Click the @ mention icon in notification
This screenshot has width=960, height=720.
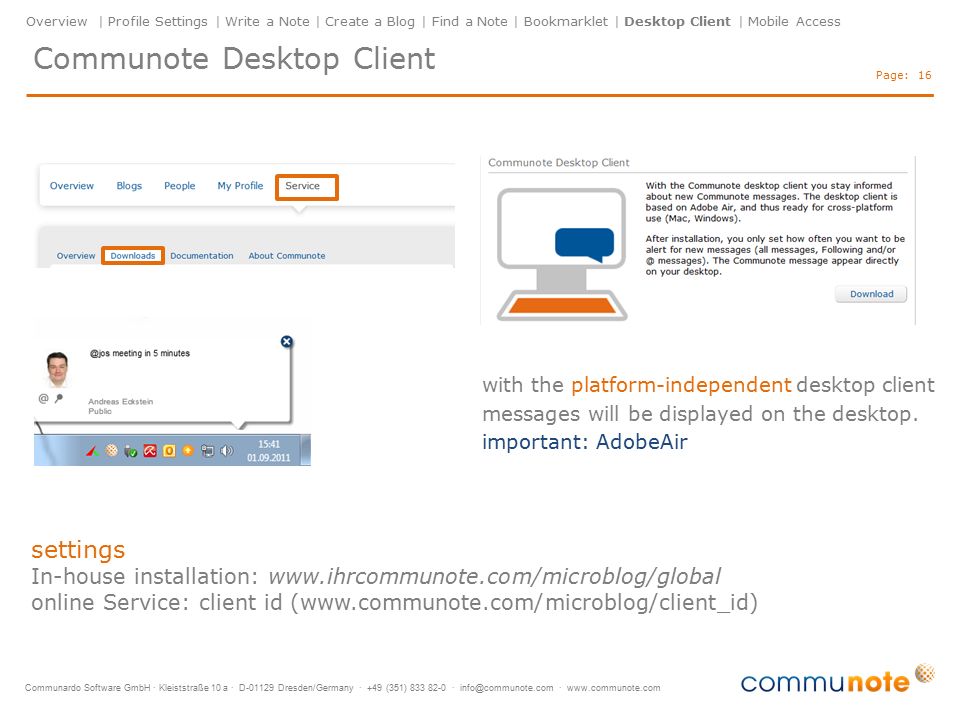click(x=43, y=399)
